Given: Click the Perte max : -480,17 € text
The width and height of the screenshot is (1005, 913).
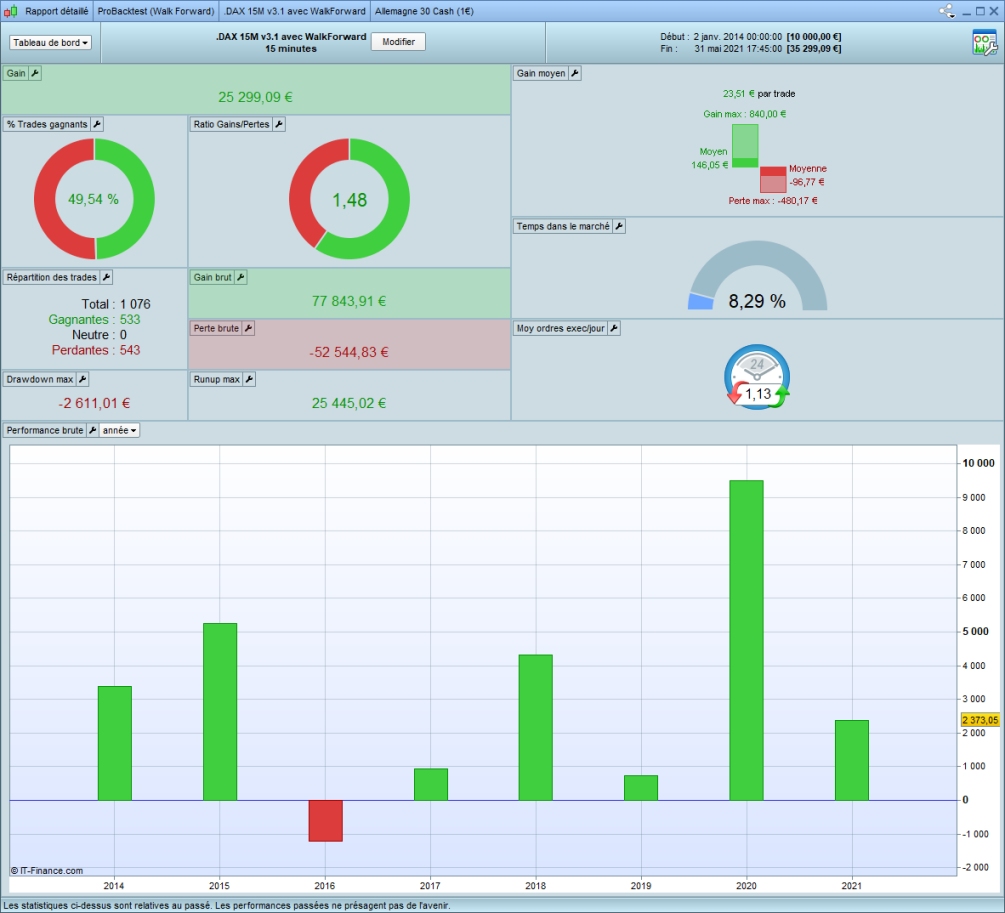Looking at the screenshot, I should (x=773, y=201).
